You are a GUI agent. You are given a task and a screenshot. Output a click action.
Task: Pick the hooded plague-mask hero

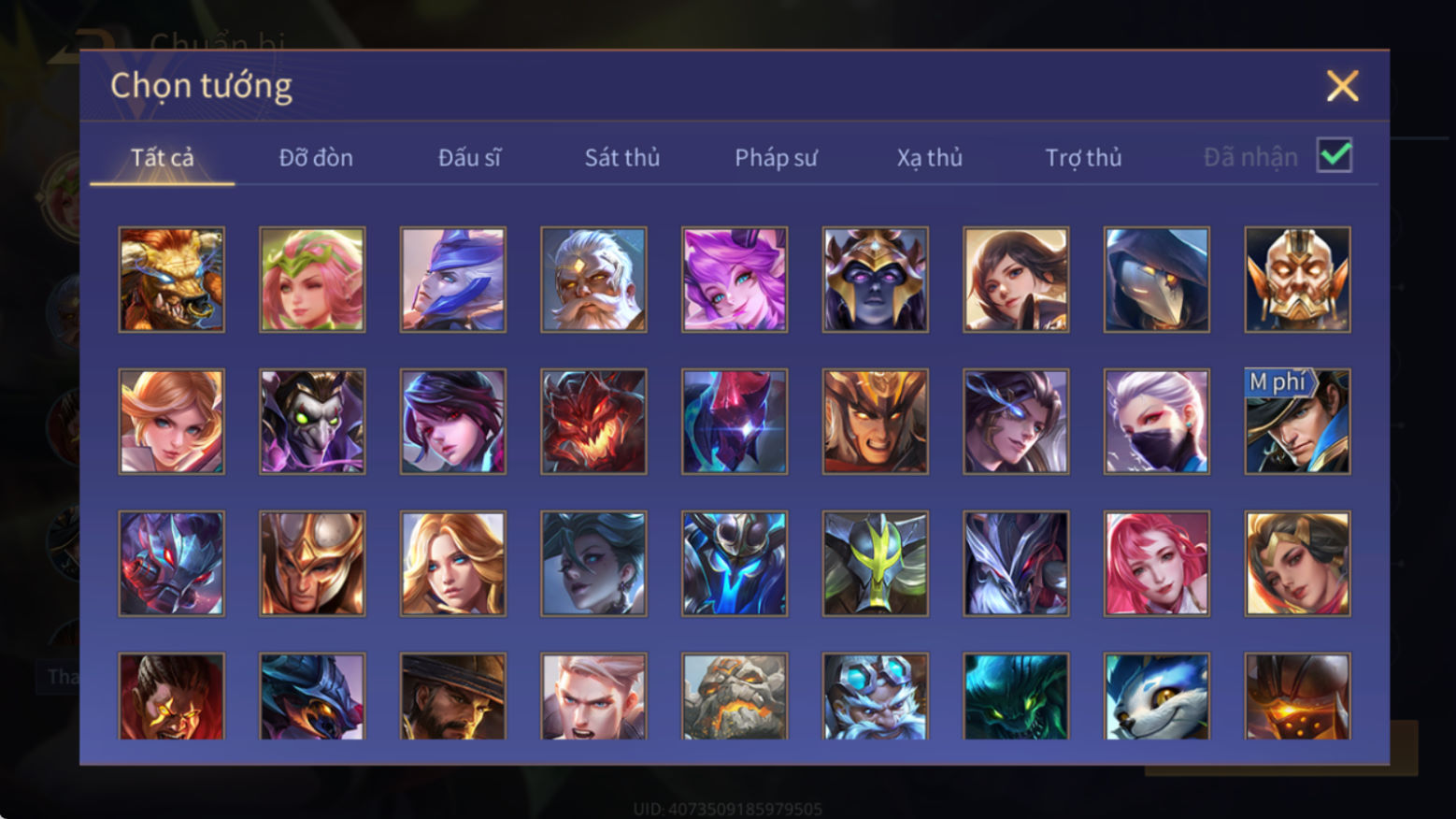(x=1157, y=280)
